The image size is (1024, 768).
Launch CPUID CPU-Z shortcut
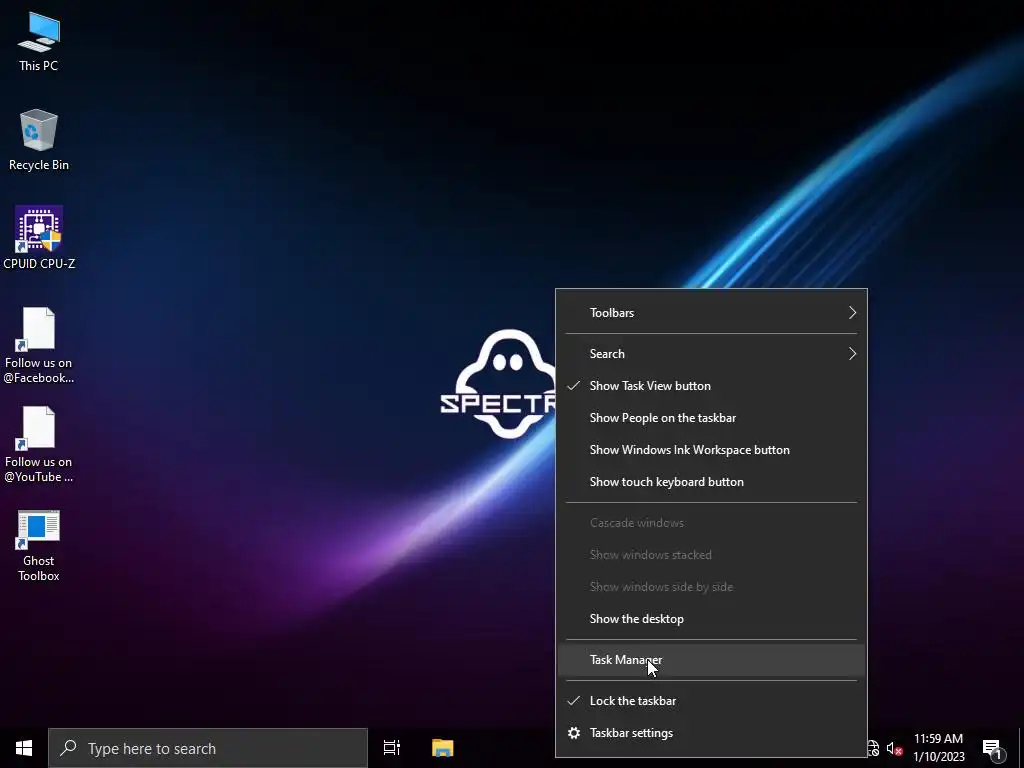(x=39, y=238)
